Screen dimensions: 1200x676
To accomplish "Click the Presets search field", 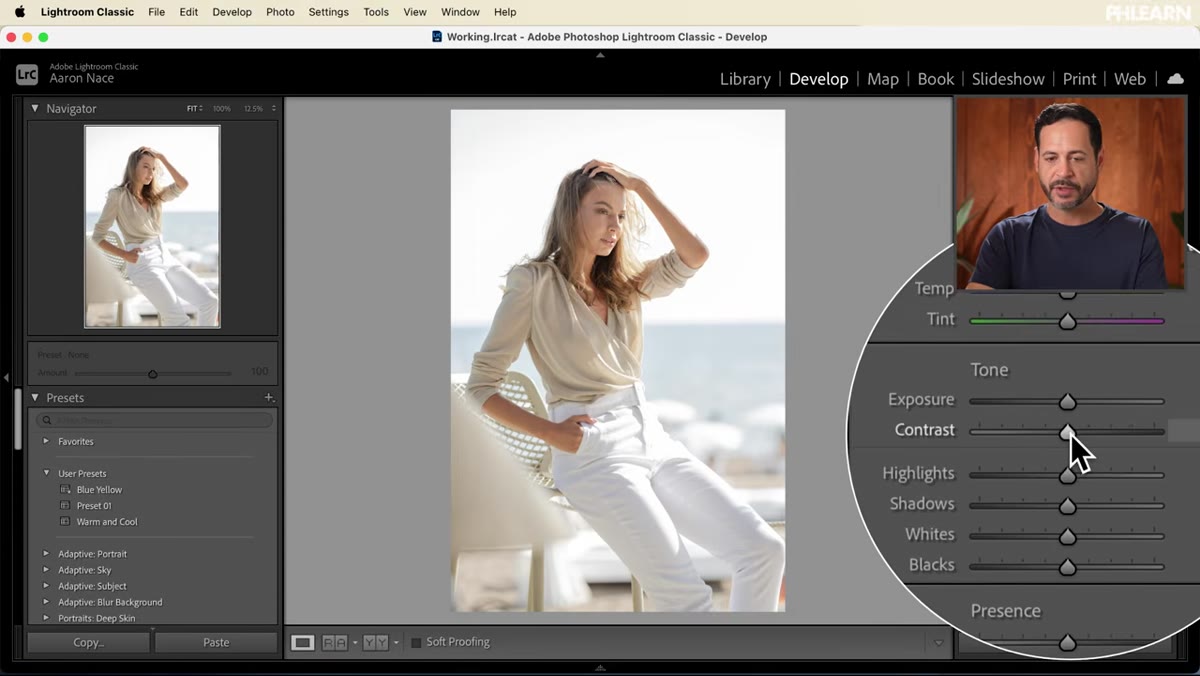I will [x=153, y=420].
